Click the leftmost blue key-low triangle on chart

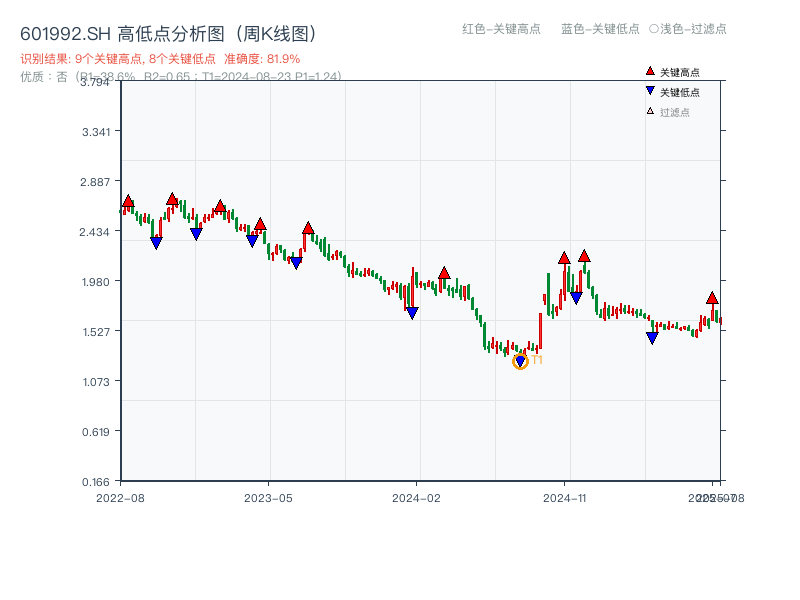156,242
